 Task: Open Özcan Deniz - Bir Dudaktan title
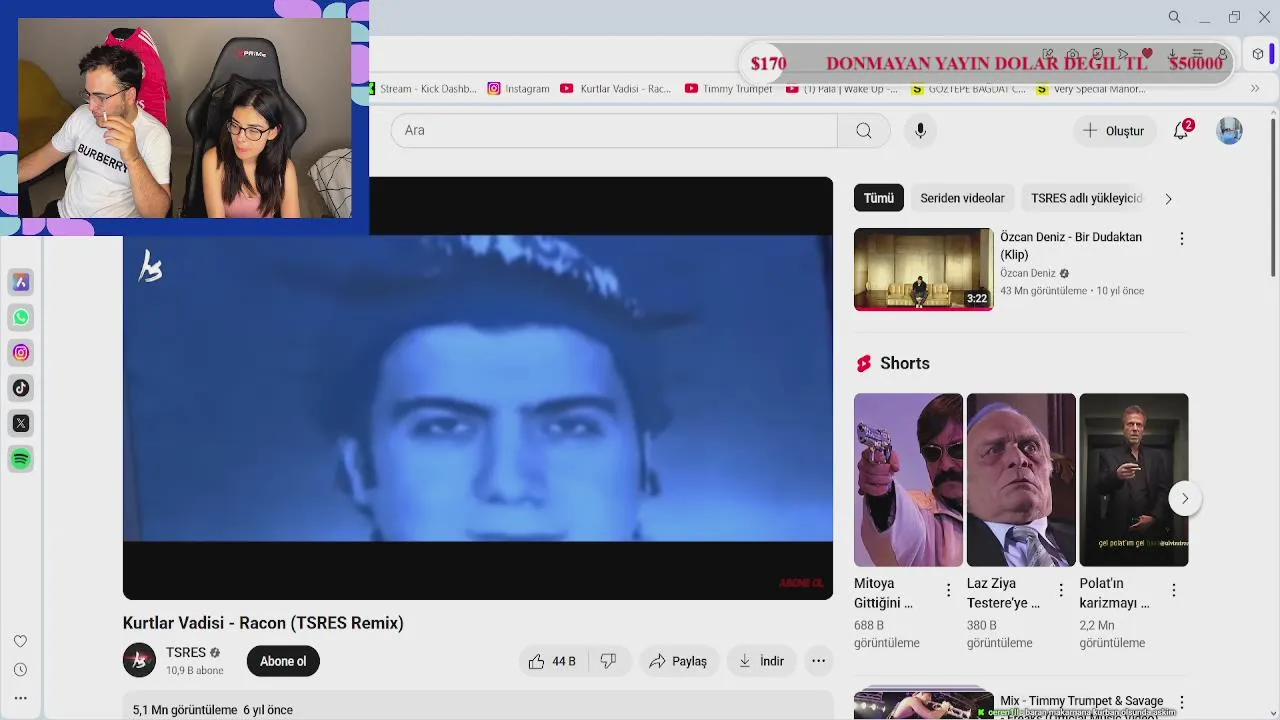point(1071,246)
